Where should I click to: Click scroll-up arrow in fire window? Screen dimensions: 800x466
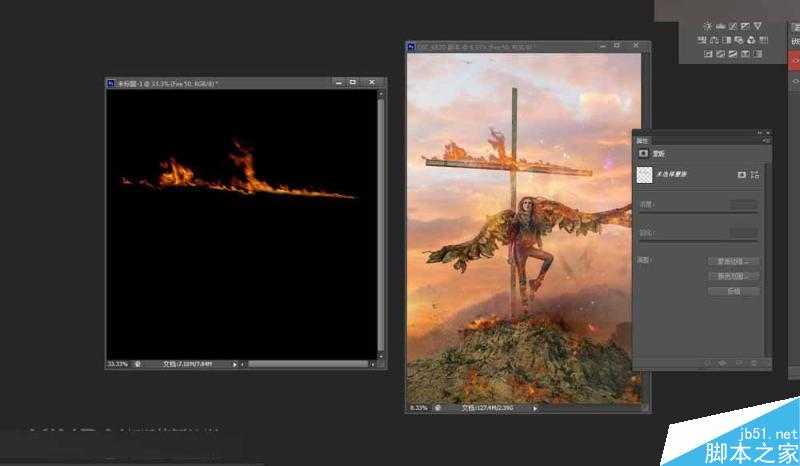(381, 94)
